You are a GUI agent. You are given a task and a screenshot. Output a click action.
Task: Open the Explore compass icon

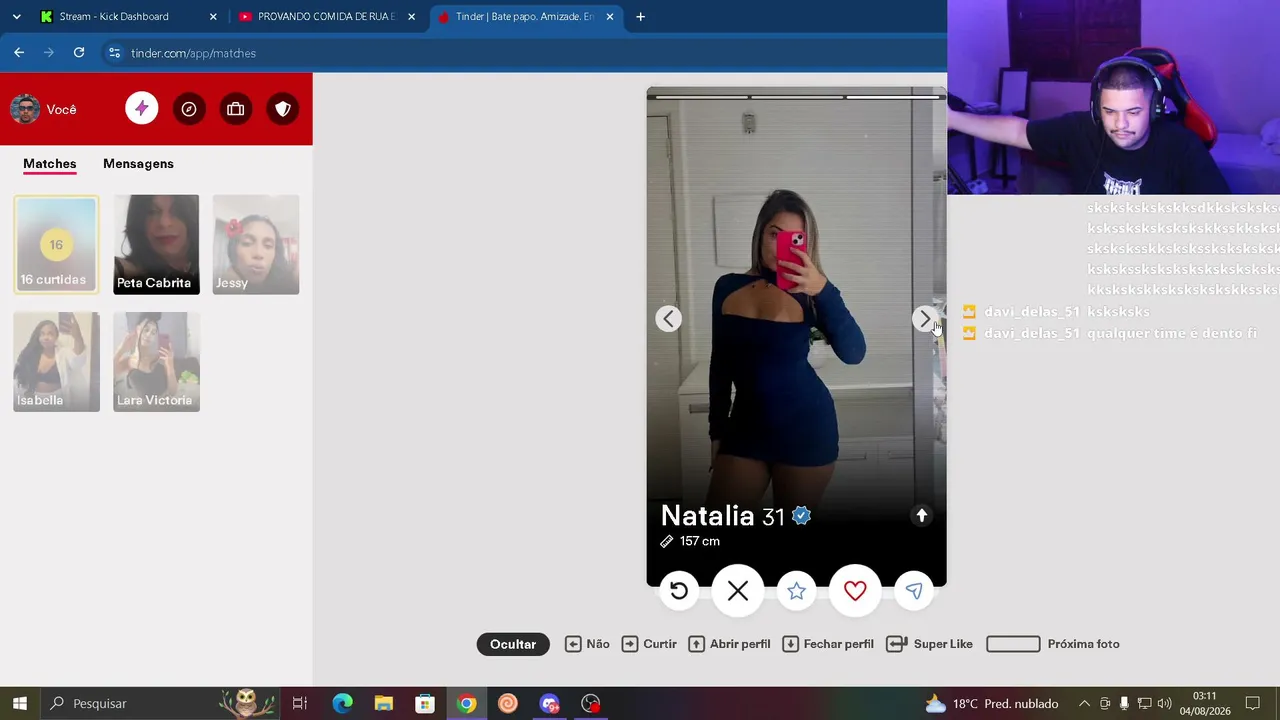click(x=188, y=109)
